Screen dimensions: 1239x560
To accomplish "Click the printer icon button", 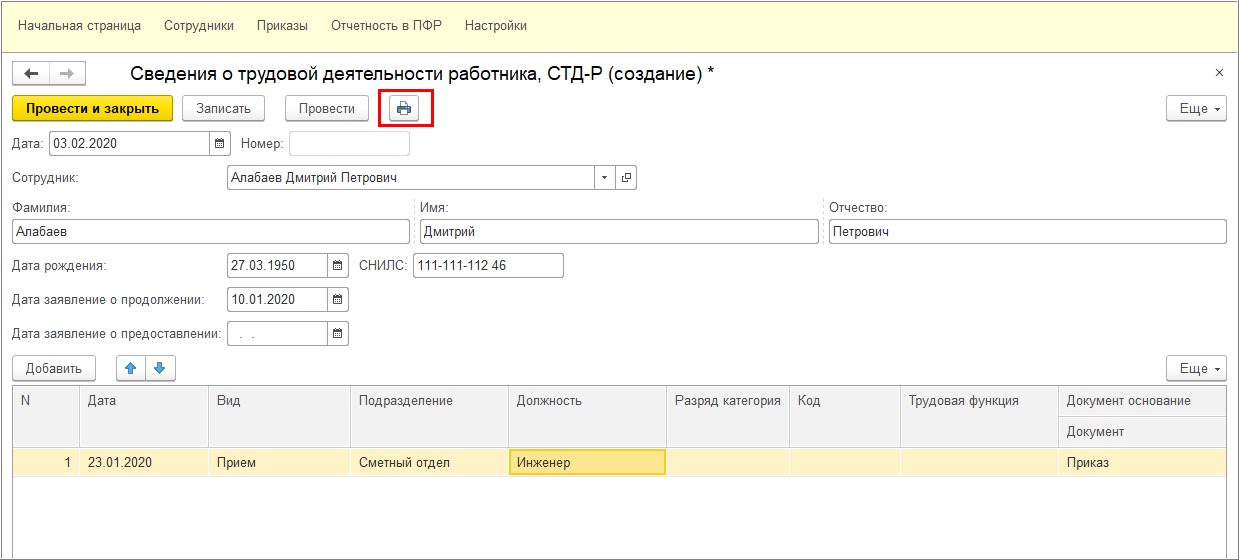I will coord(404,108).
